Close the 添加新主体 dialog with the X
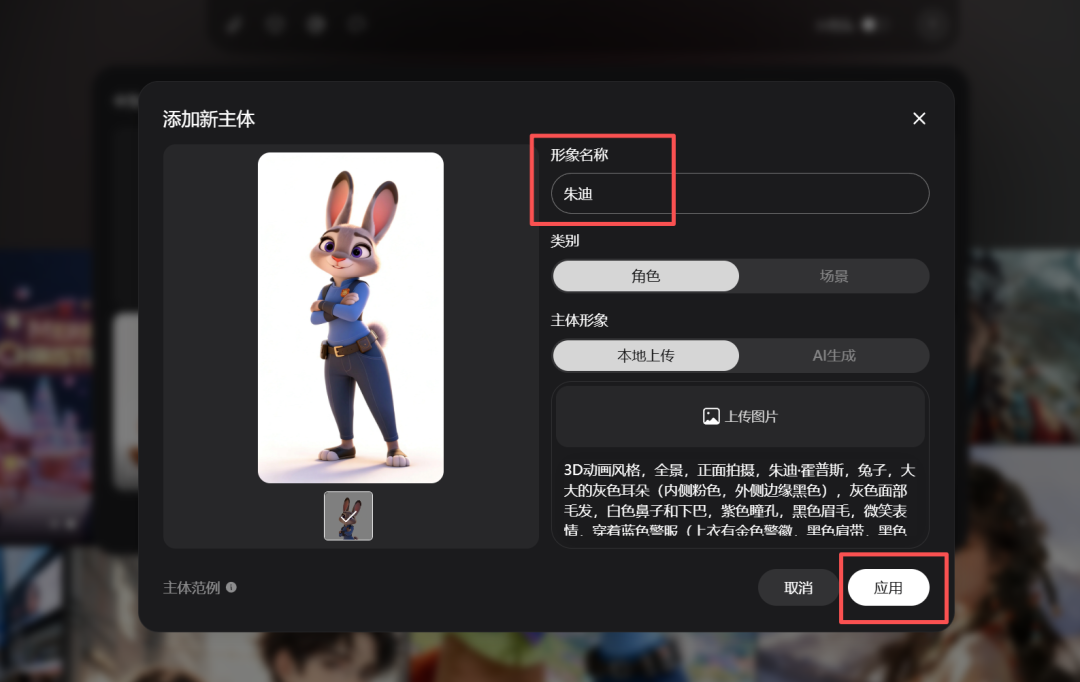The width and height of the screenshot is (1080, 682). pyautogui.click(x=919, y=118)
